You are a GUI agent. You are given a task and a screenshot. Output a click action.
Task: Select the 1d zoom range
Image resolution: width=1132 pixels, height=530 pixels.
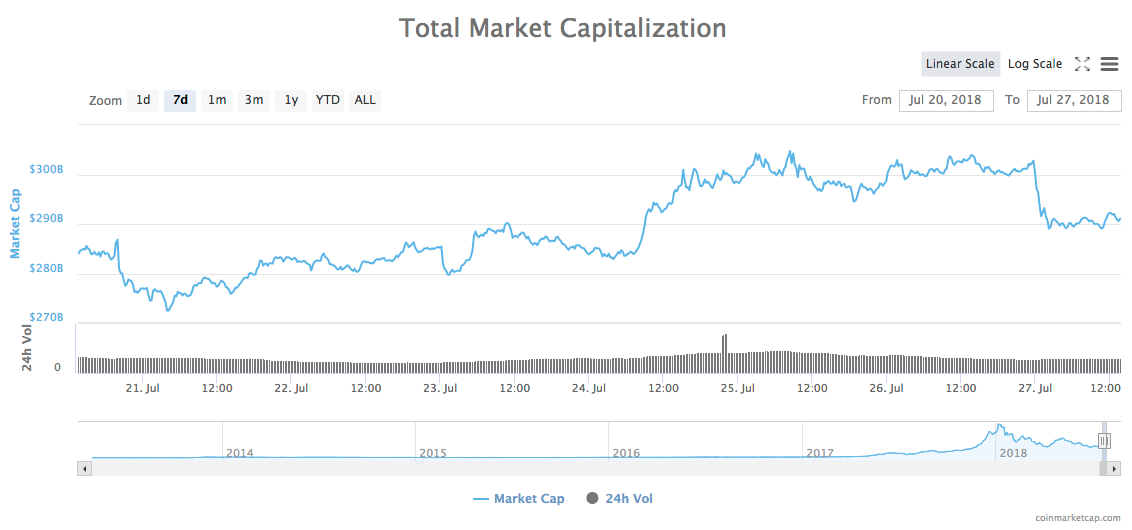point(143,100)
